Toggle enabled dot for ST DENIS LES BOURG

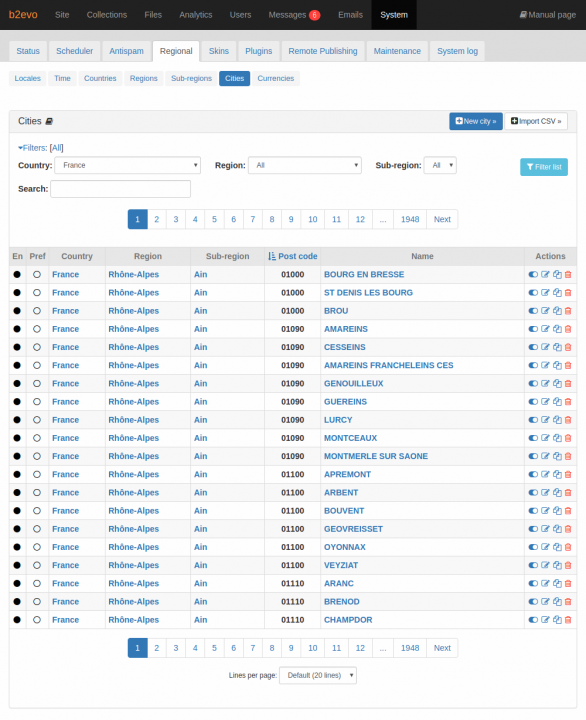tap(17, 293)
